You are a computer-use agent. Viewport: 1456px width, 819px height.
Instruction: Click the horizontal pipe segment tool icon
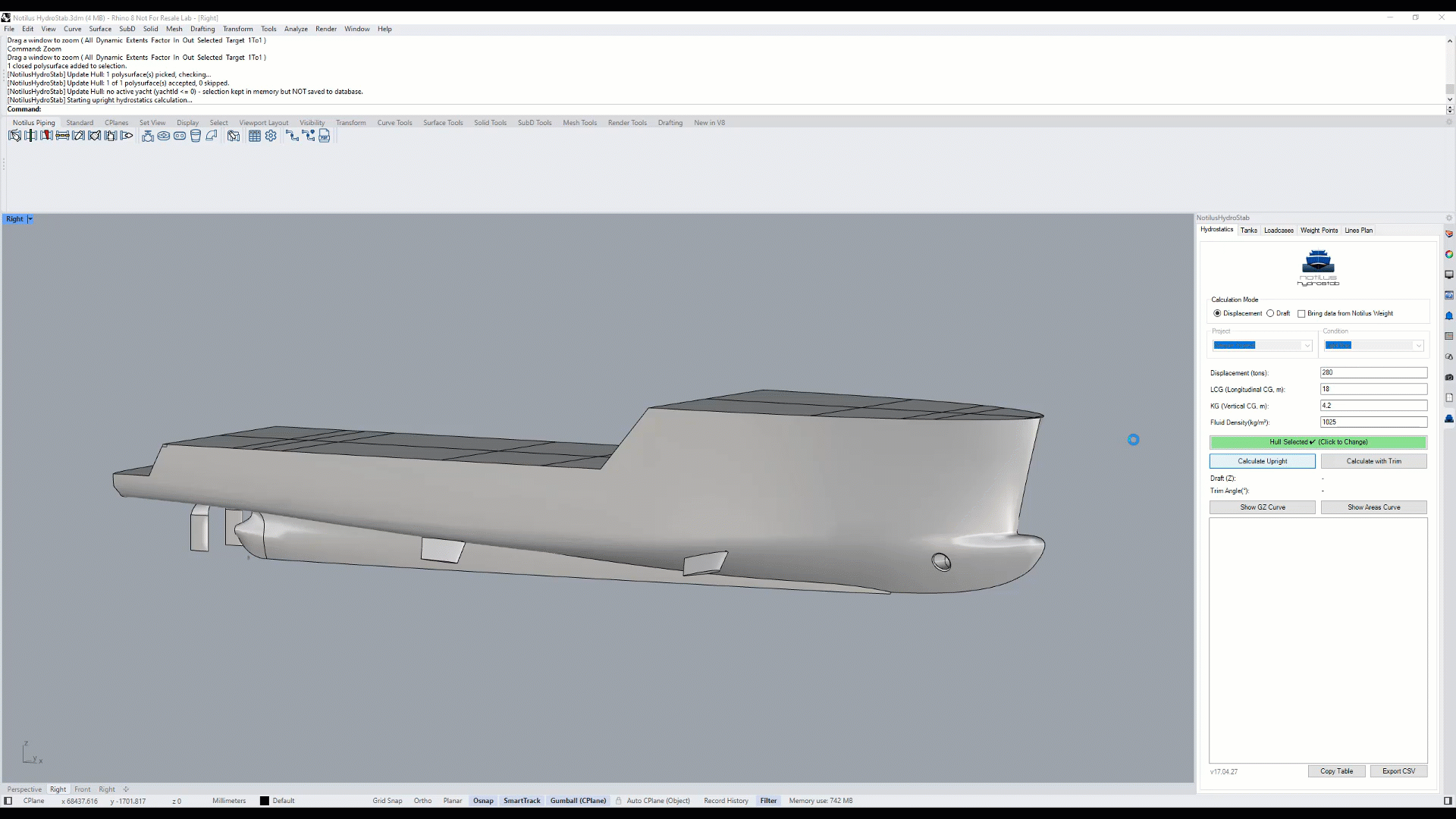point(62,136)
